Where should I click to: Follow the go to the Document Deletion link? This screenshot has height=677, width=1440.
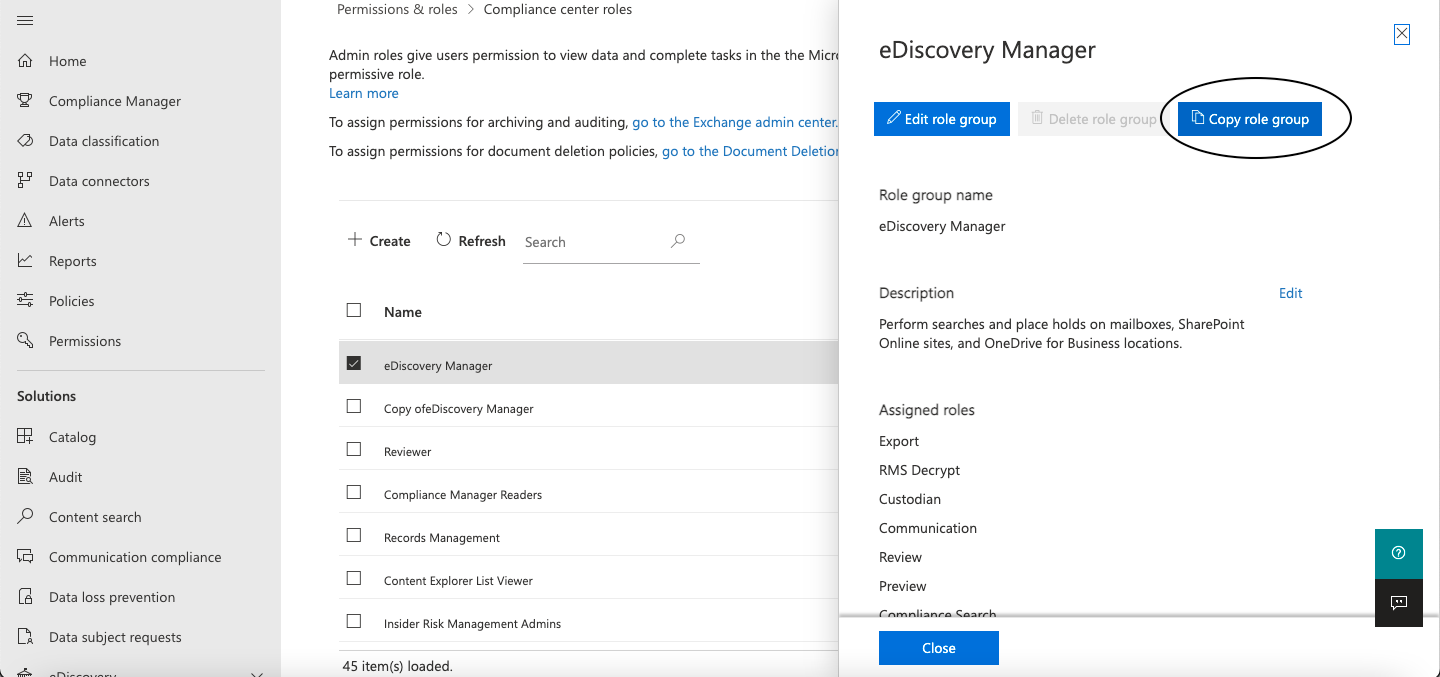[750, 151]
